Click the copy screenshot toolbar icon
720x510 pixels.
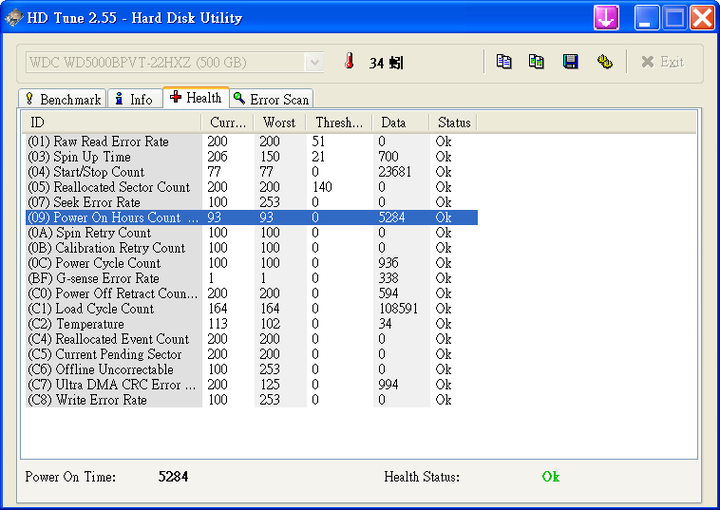click(x=536, y=62)
